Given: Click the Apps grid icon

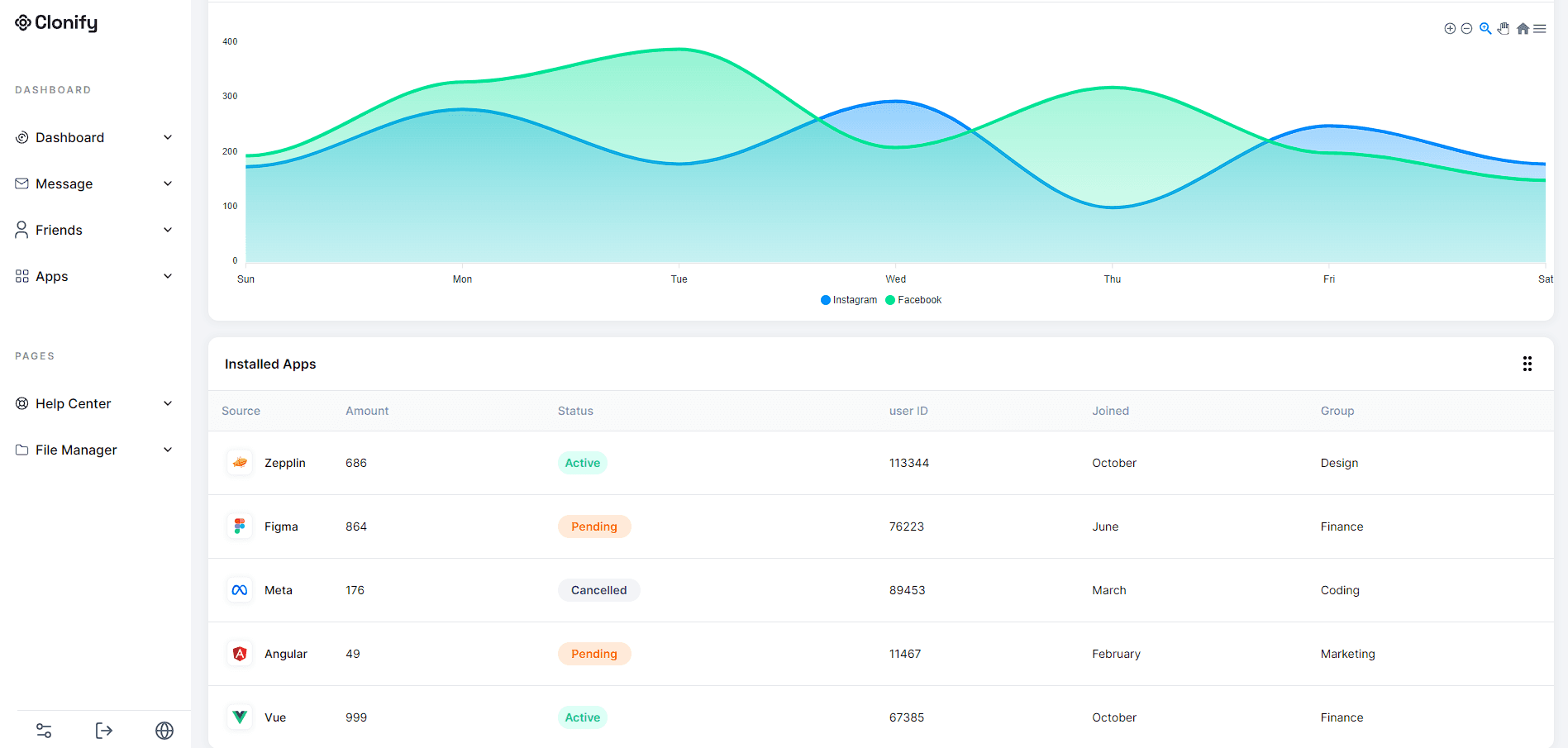Looking at the screenshot, I should click(x=22, y=276).
